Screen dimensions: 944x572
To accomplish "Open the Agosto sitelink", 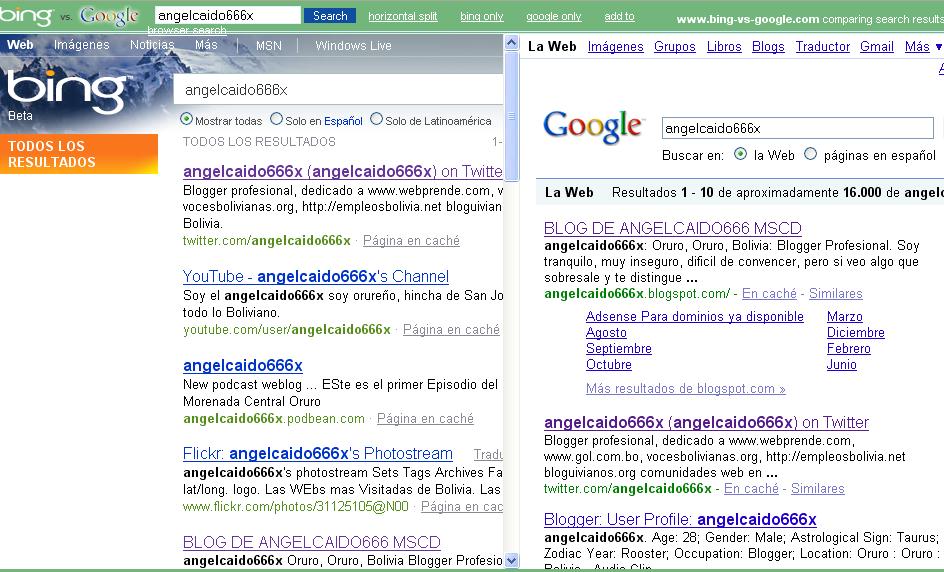I will click(x=606, y=332).
